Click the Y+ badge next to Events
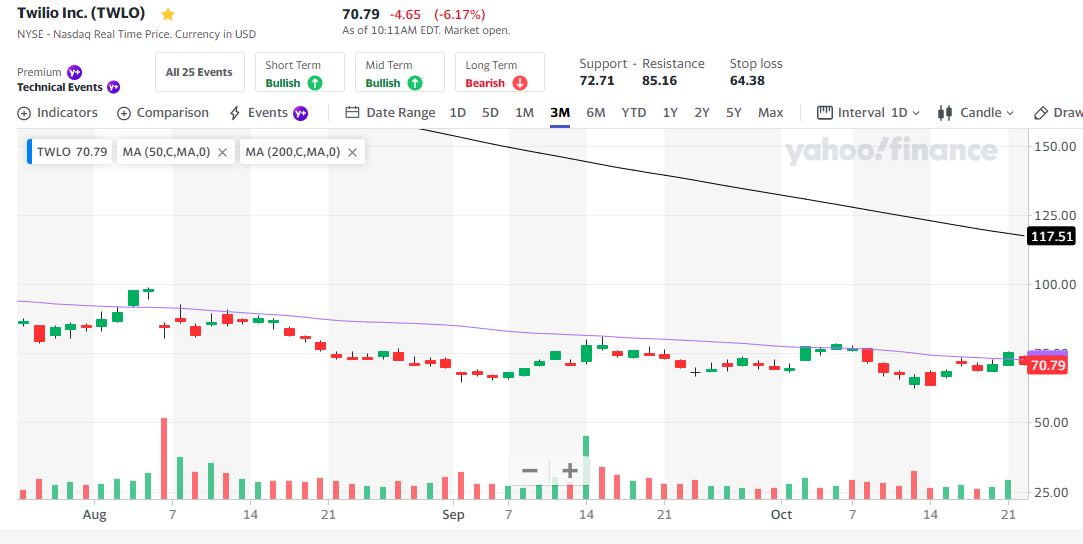The image size is (1083, 544). [300, 113]
